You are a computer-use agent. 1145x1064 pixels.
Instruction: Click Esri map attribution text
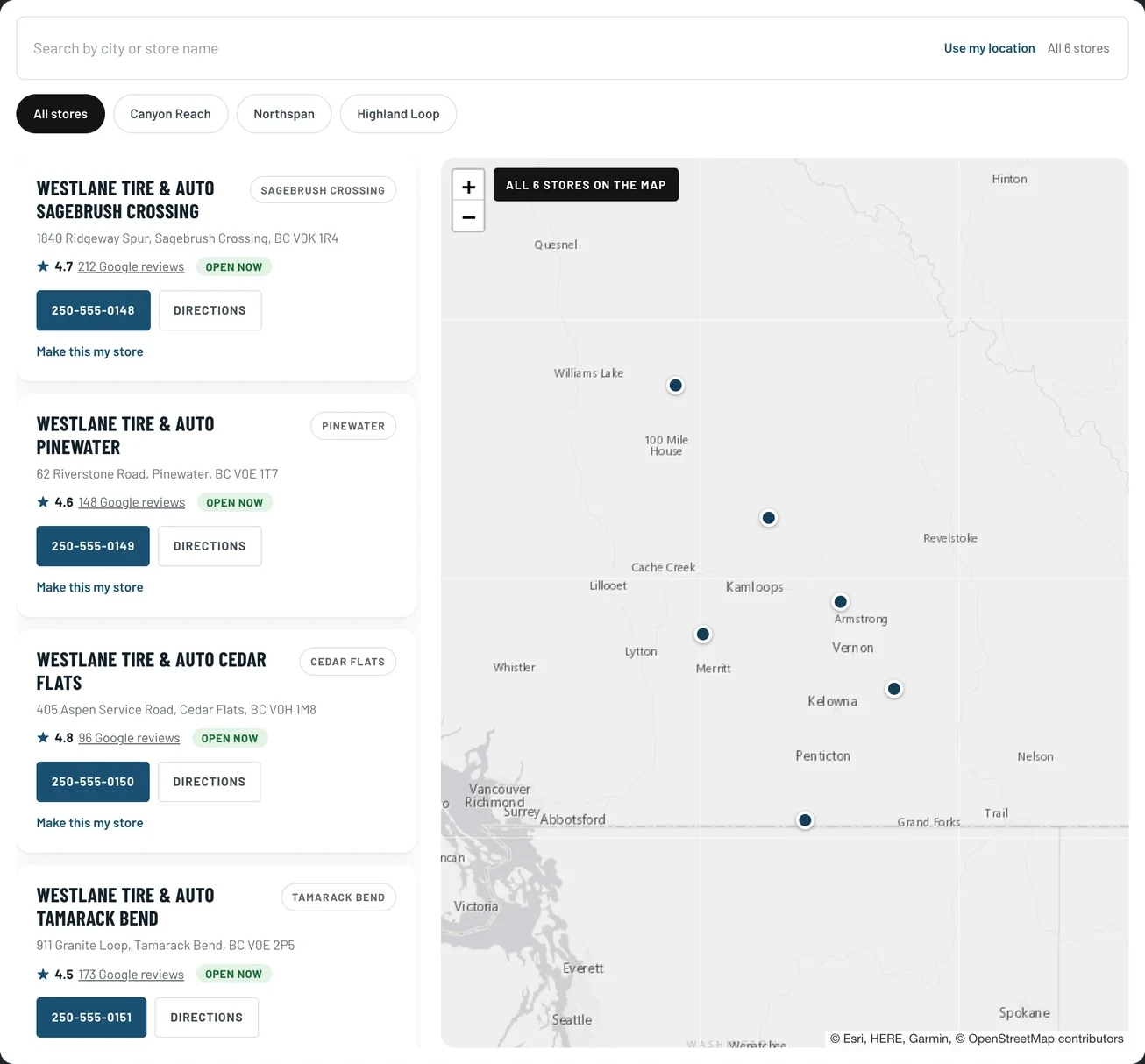point(977,1039)
